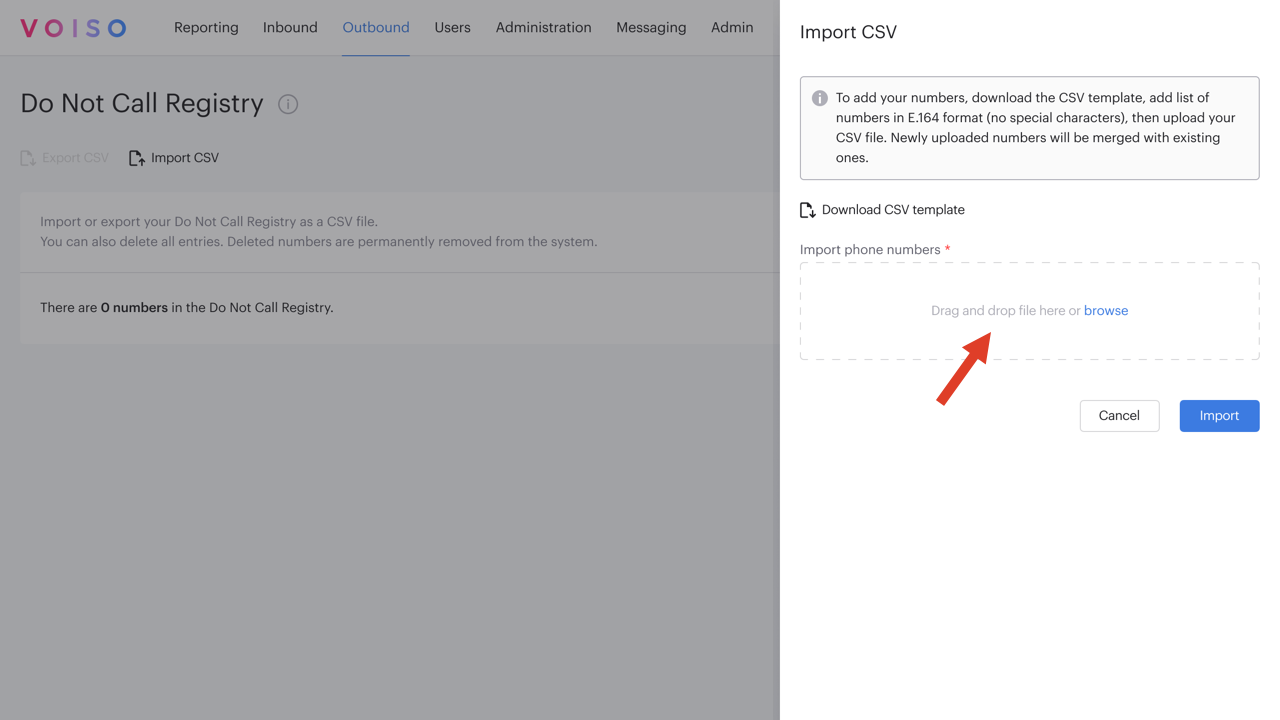
Task: Open the Administration section
Action: click(x=543, y=27)
